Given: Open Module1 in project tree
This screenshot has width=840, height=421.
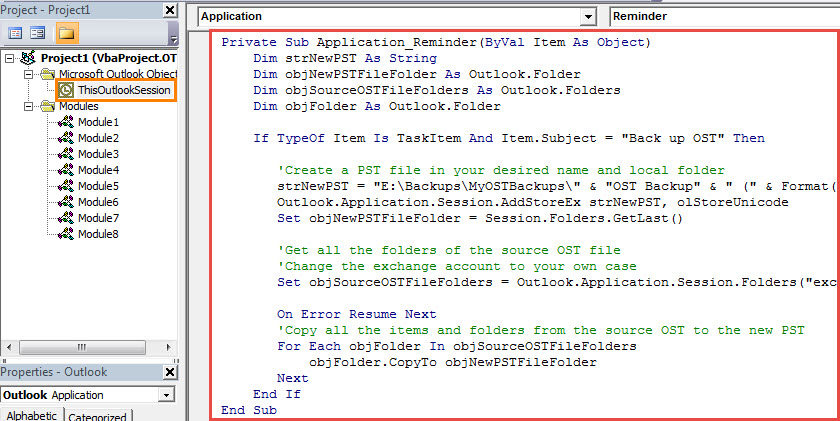Looking at the screenshot, I should pyautogui.click(x=98, y=122).
